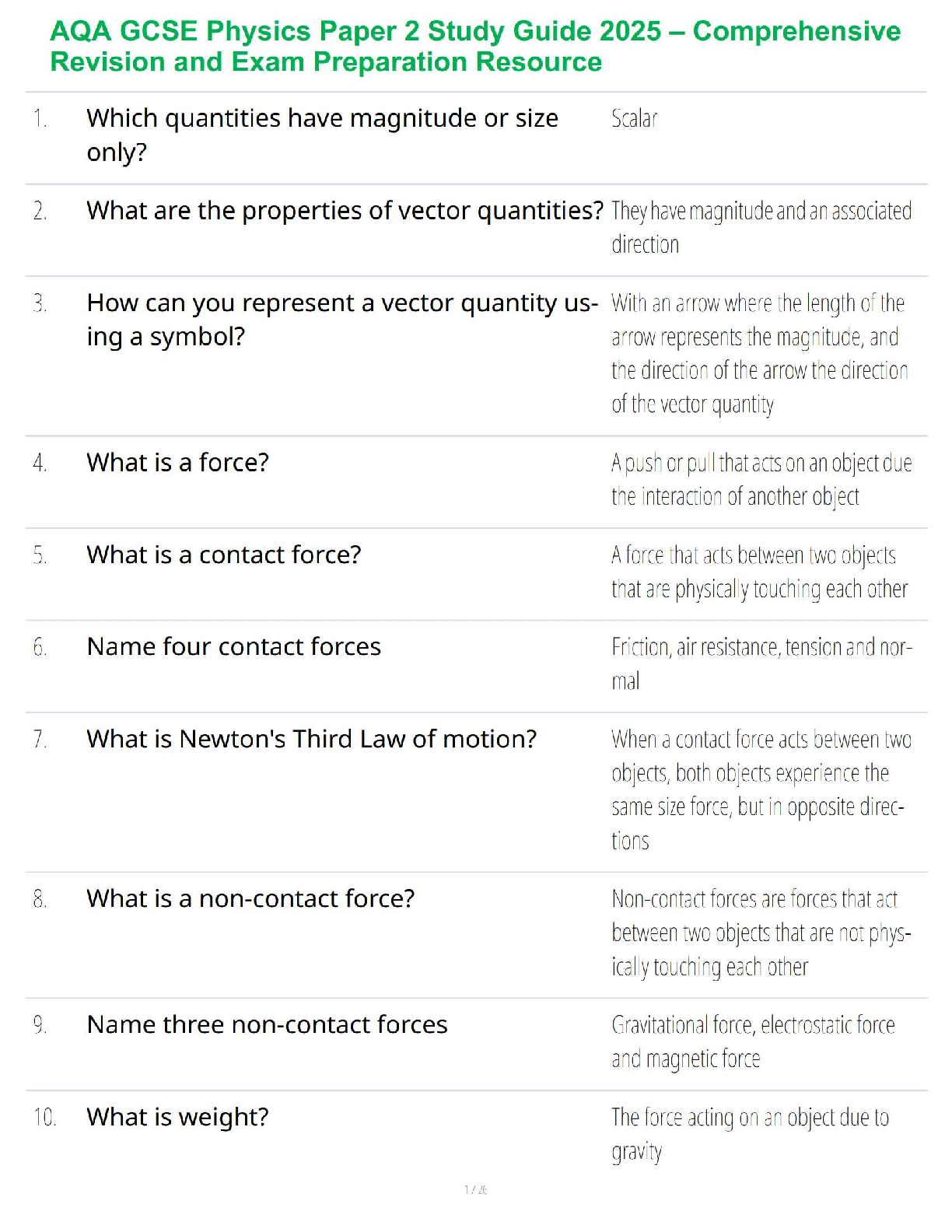Click the answer describing the arrow's length and direction
This screenshot has height=1232, width=952.
click(x=759, y=353)
